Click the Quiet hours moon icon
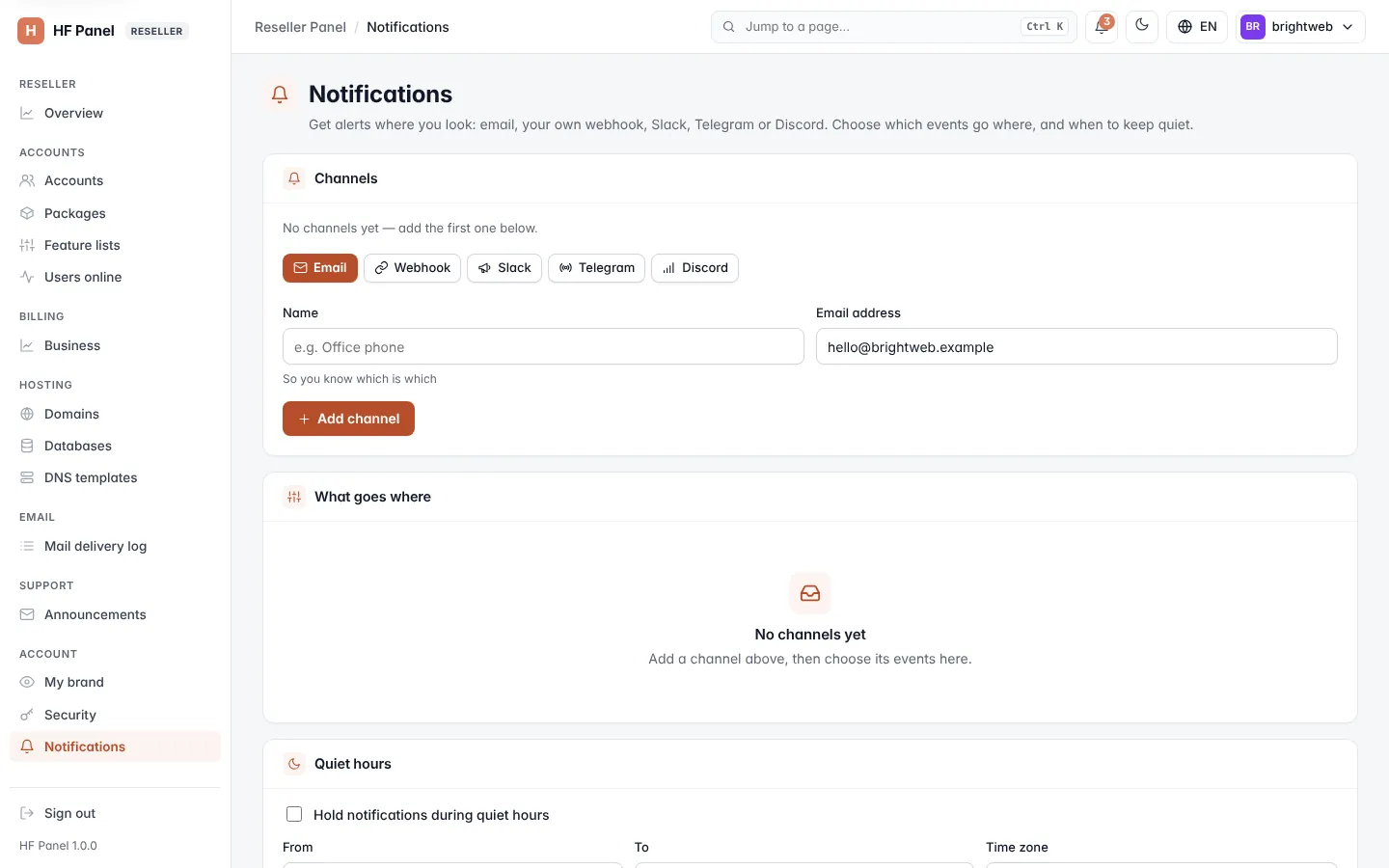The image size is (1389, 868). click(x=294, y=764)
